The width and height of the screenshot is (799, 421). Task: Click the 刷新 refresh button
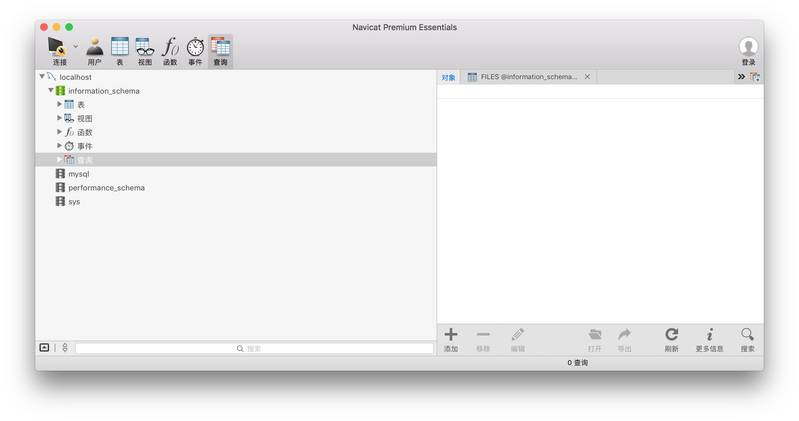tap(672, 340)
